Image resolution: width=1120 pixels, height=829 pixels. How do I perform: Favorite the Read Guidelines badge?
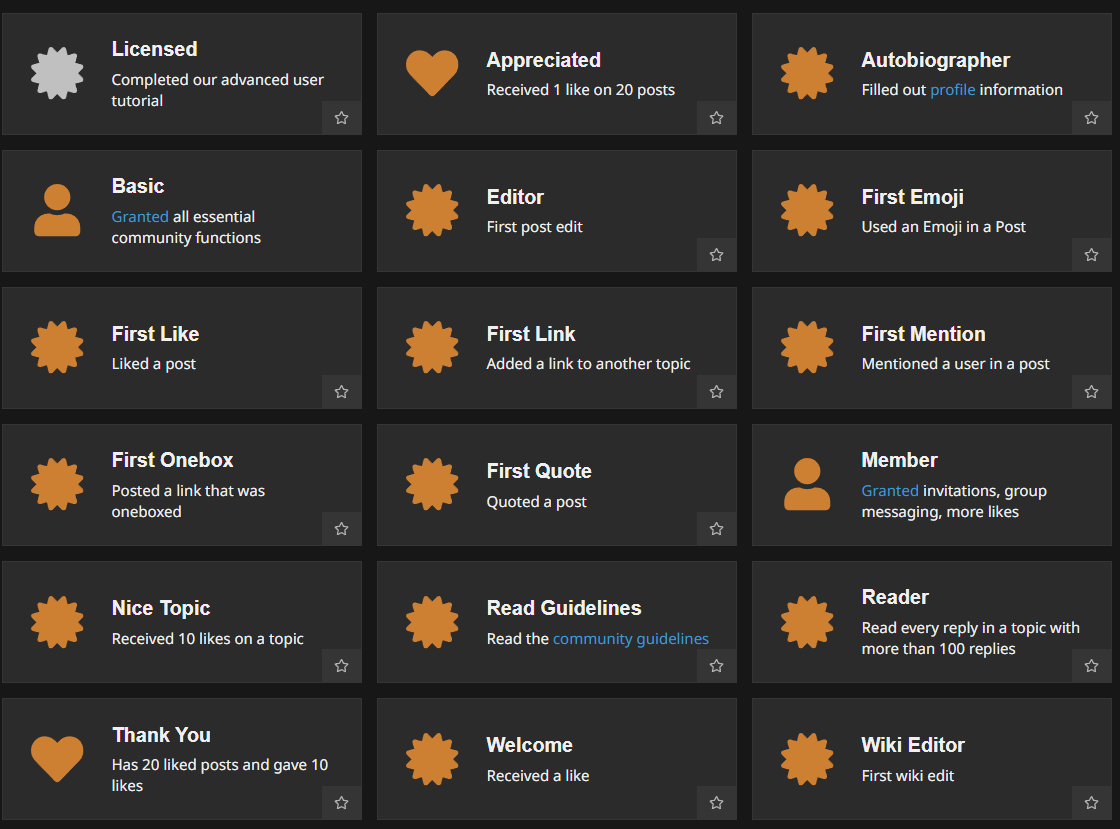coord(716,666)
